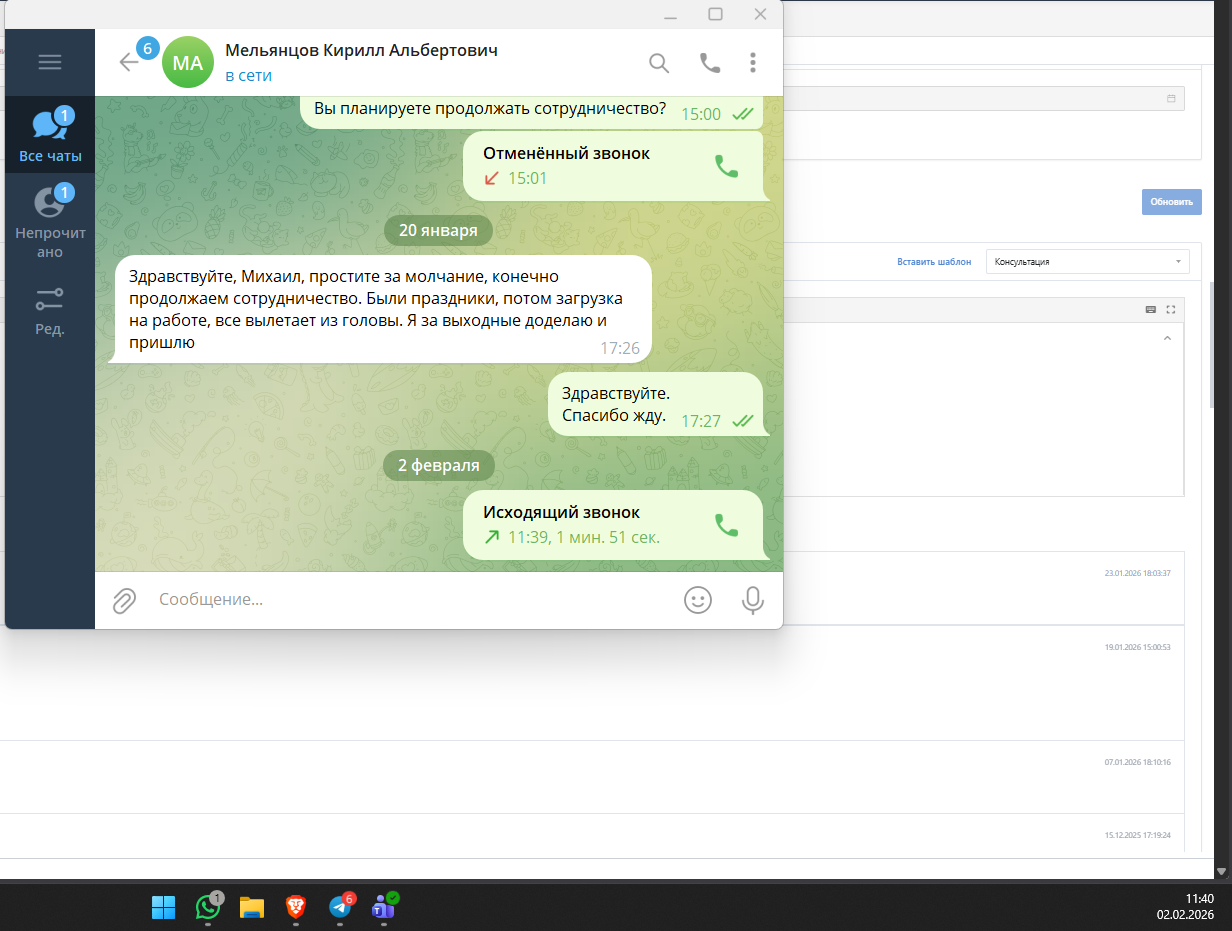
Task: Open the emoji picker
Action: click(698, 600)
